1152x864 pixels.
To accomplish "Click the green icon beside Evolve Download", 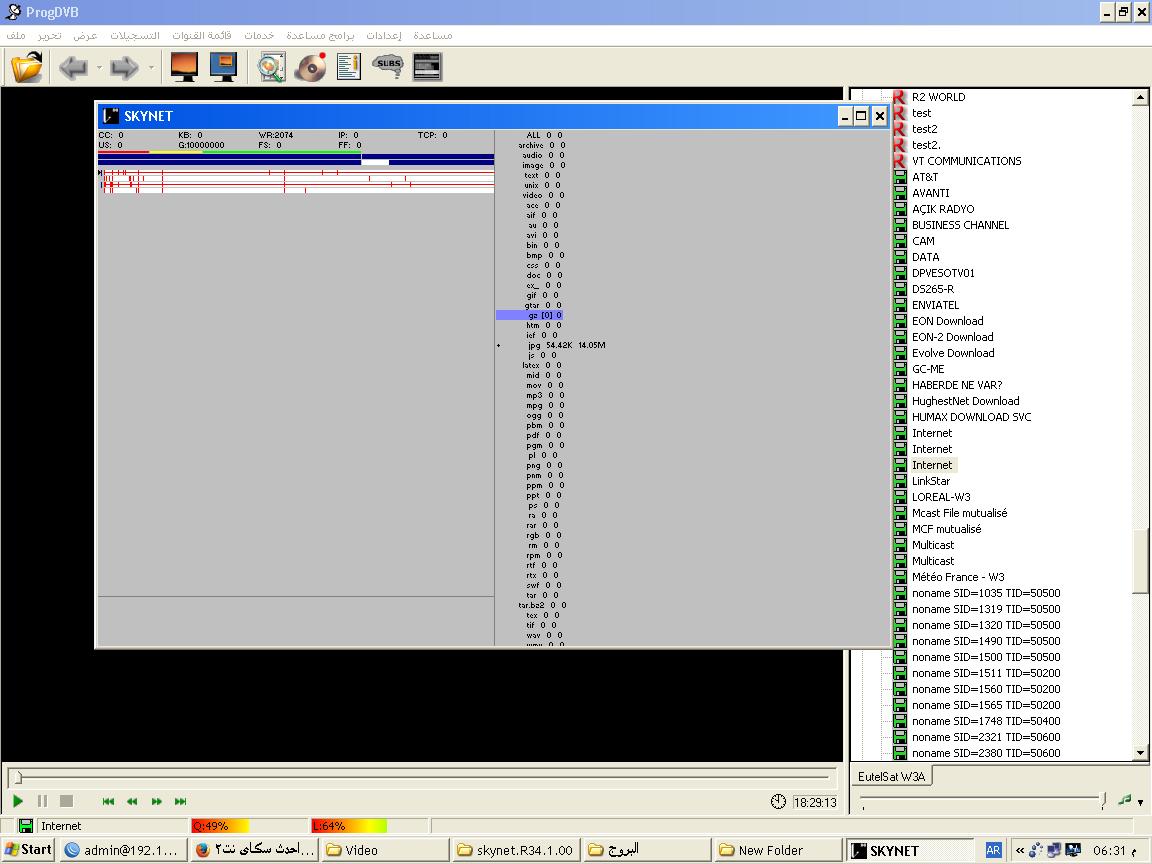I will pos(900,353).
